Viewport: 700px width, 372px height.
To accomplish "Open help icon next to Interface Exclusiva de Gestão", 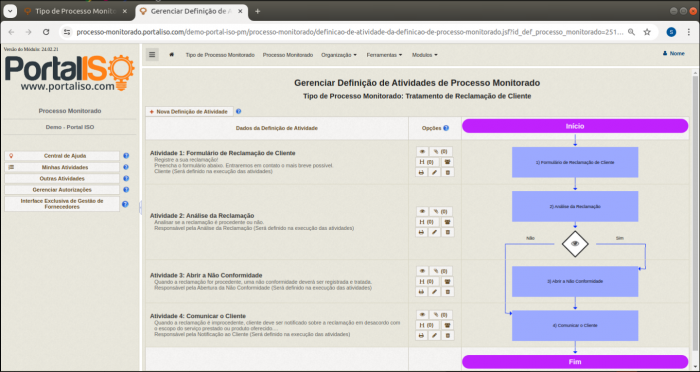I will point(125,204).
